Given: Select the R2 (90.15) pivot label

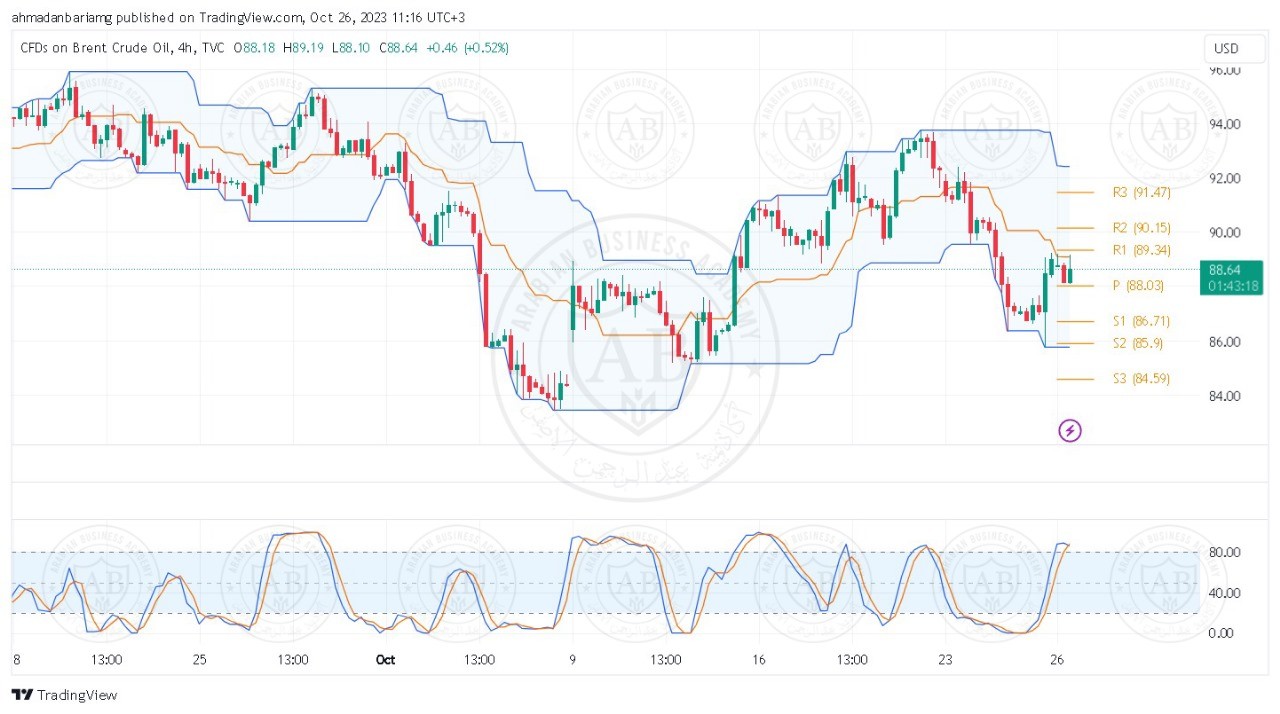Looking at the screenshot, I should click(x=1141, y=228).
